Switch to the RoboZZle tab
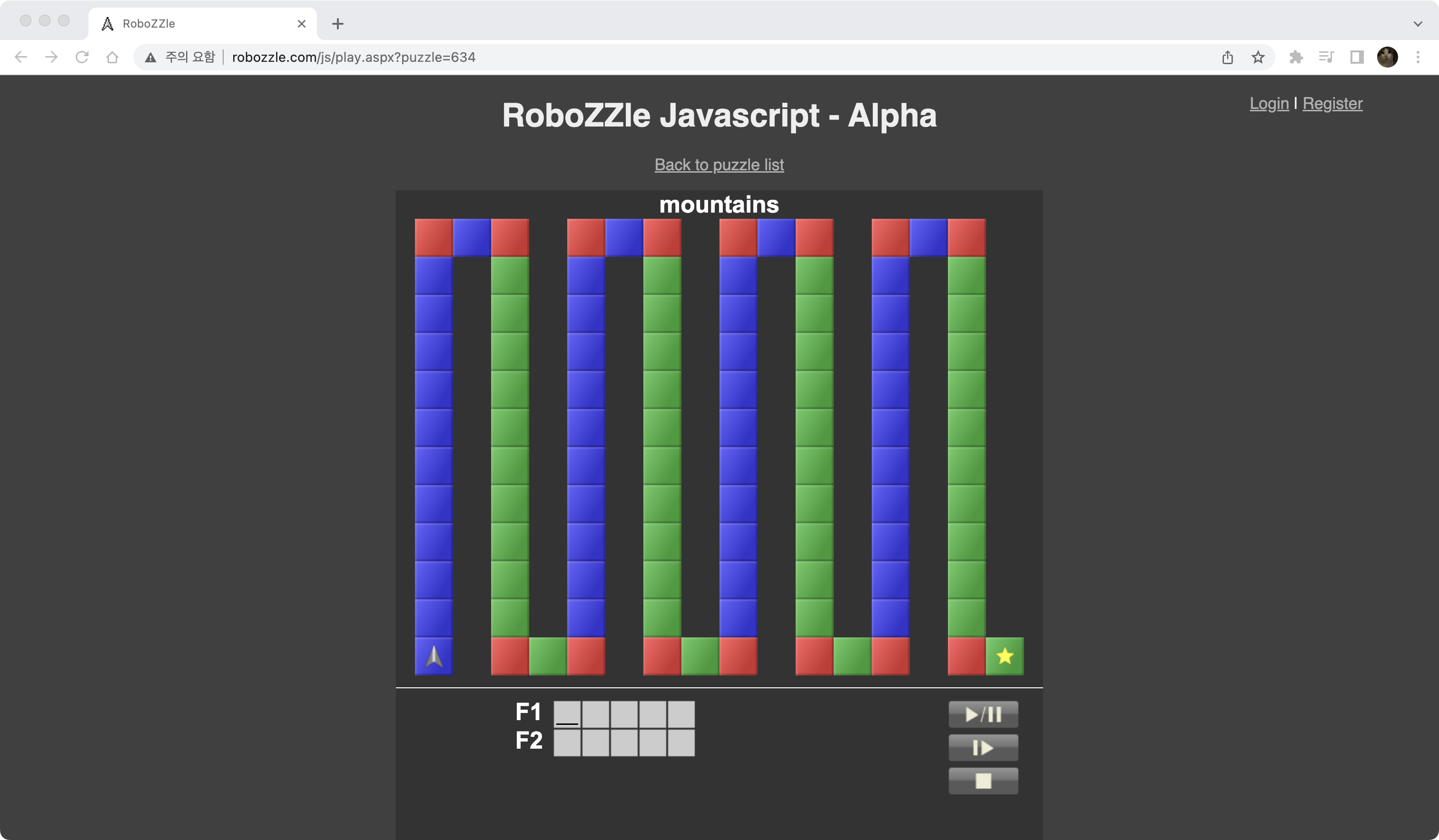Viewport: 1439px width, 840px height. coord(203,23)
